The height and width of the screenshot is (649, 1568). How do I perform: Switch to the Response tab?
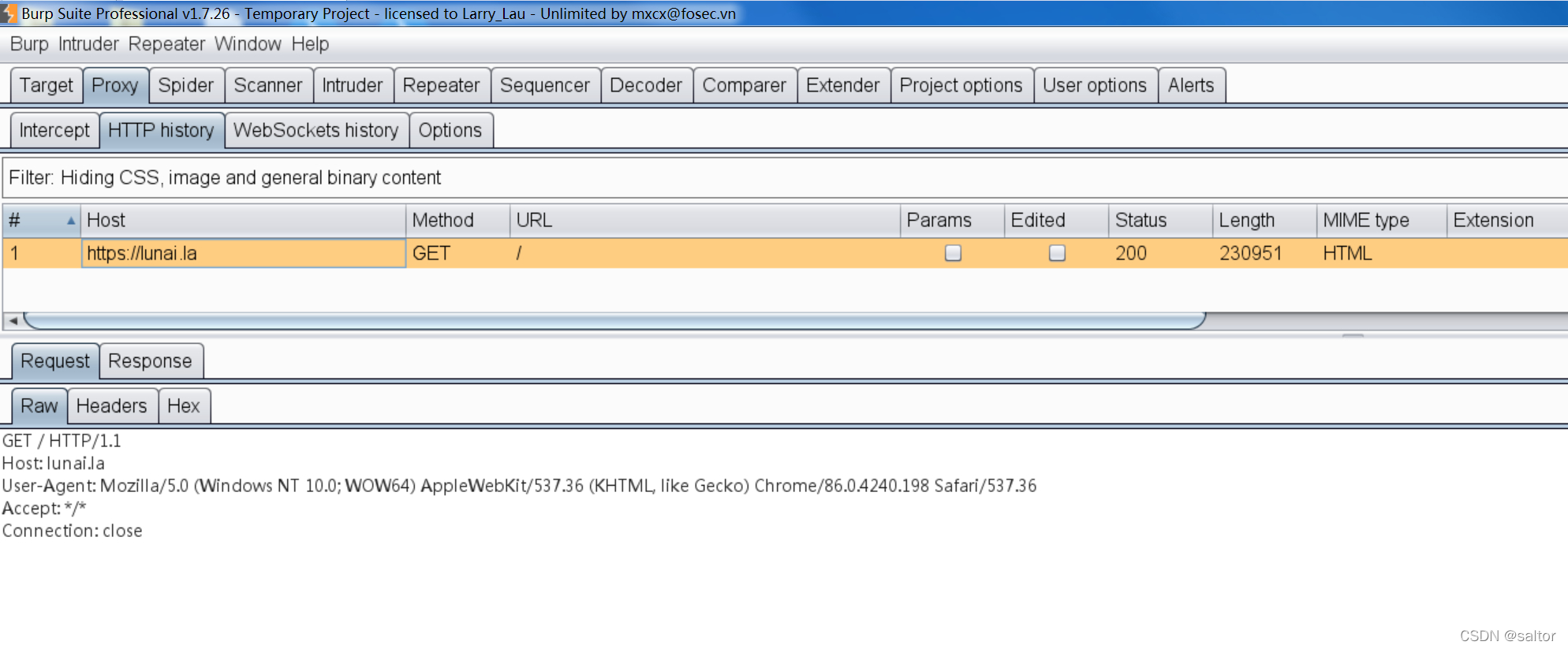[151, 361]
